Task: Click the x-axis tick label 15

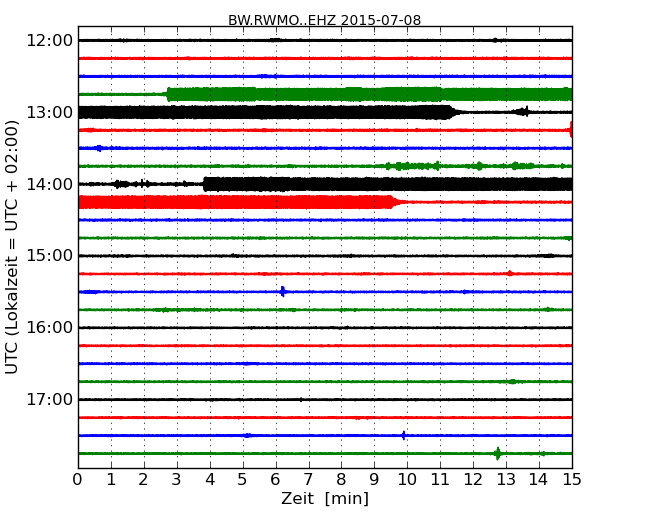Action: tap(572, 479)
